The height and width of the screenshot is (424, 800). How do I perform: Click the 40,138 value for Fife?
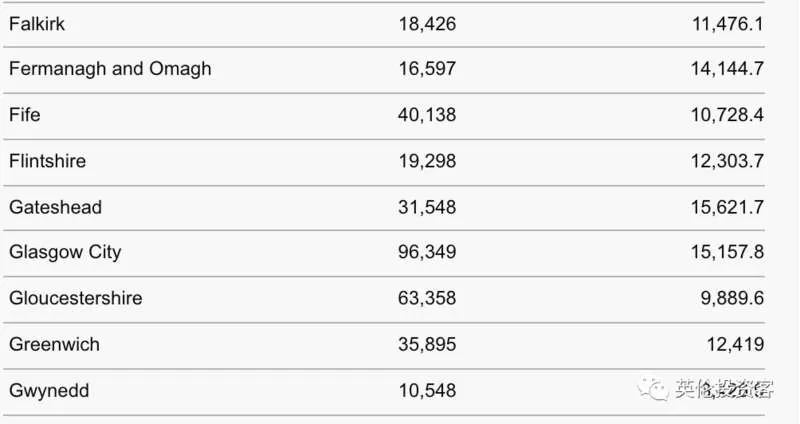tap(427, 115)
